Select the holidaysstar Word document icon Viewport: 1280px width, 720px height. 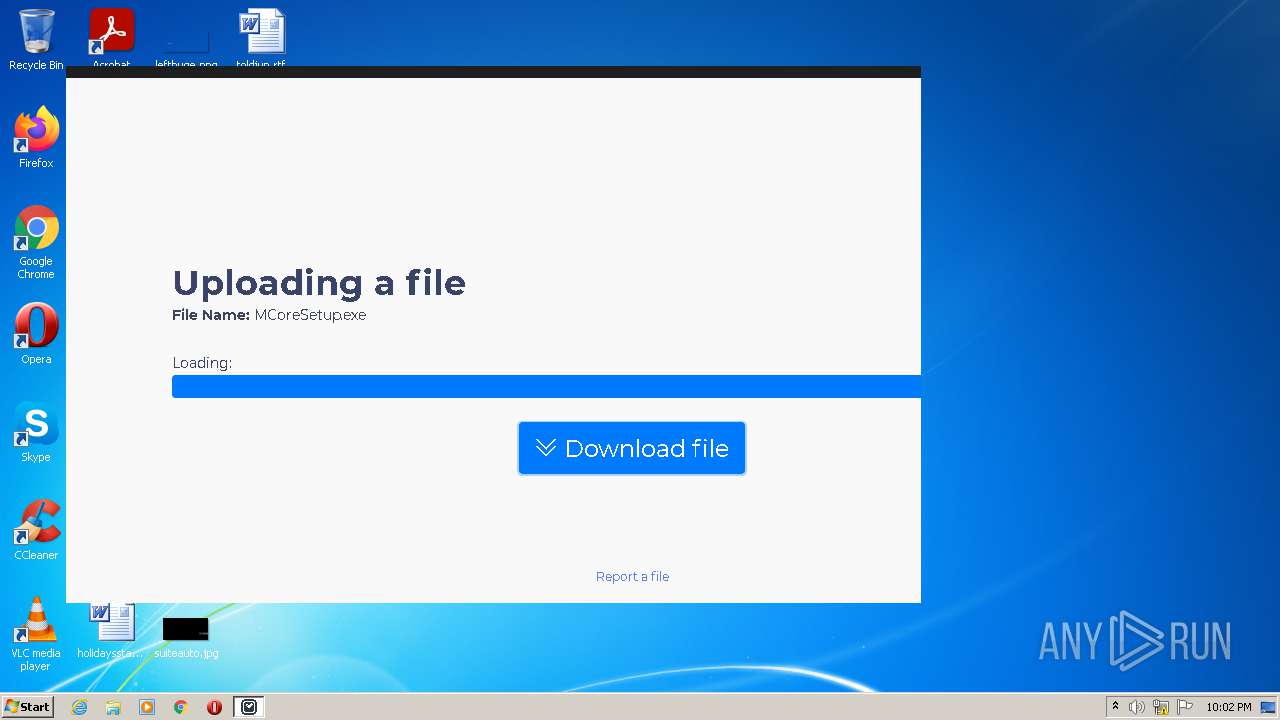point(111,630)
